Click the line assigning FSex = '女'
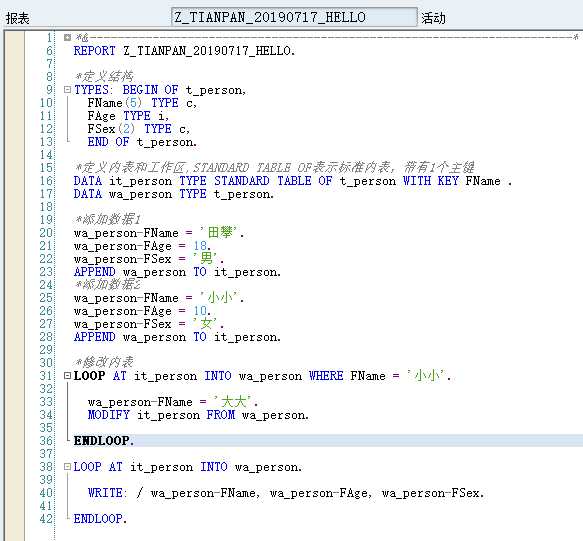Viewport: 583px width, 541px height. [x=149, y=324]
